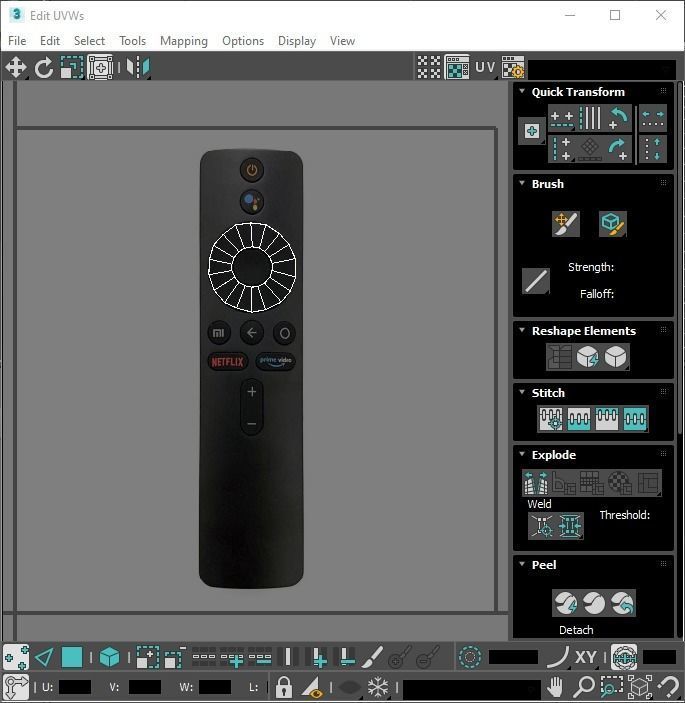Select the Rotate Selected Subobjects tool
Image resolution: width=685 pixels, height=703 pixels.
(x=44, y=68)
